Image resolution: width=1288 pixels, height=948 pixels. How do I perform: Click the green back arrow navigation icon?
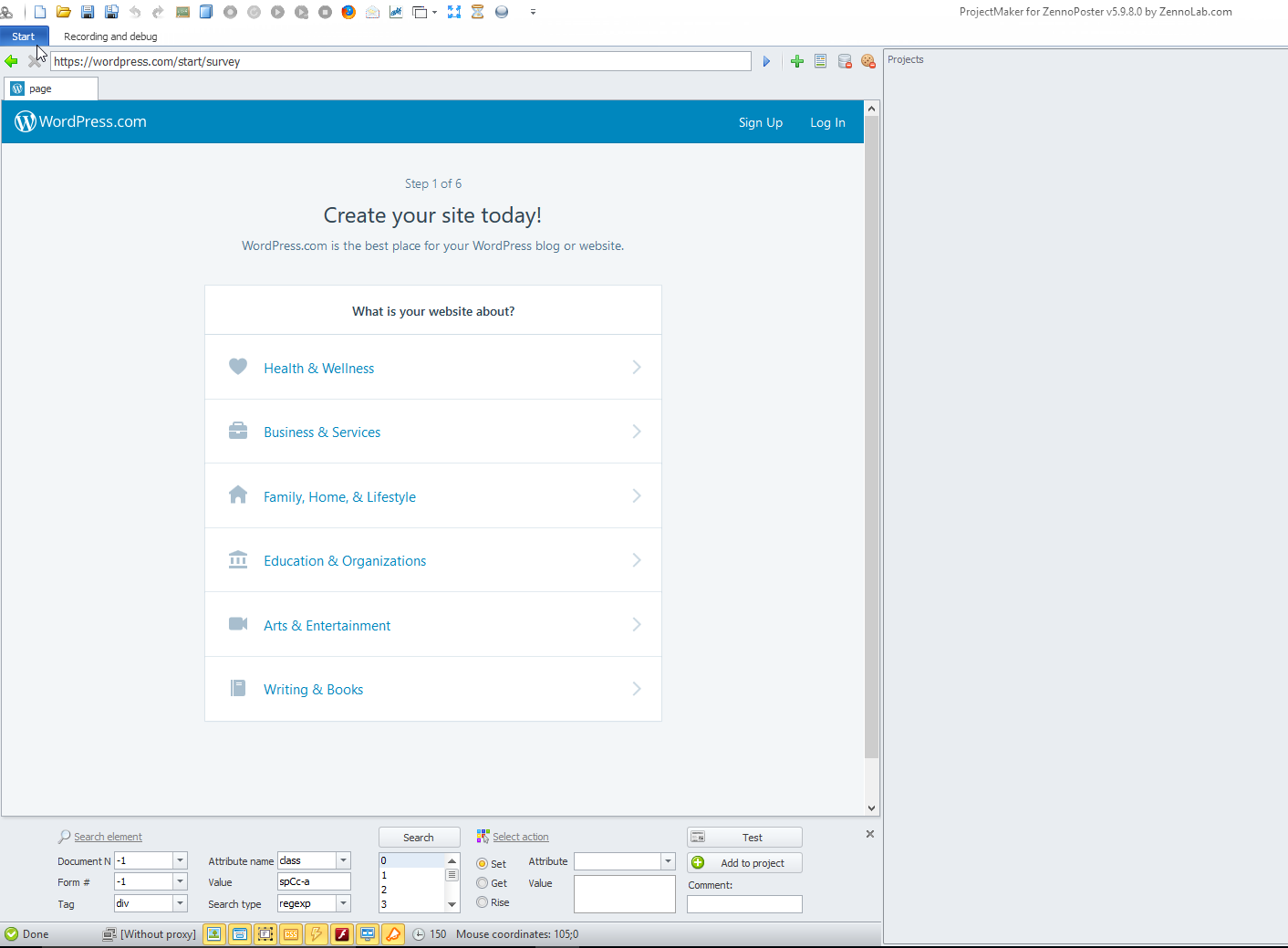click(11, 61)
